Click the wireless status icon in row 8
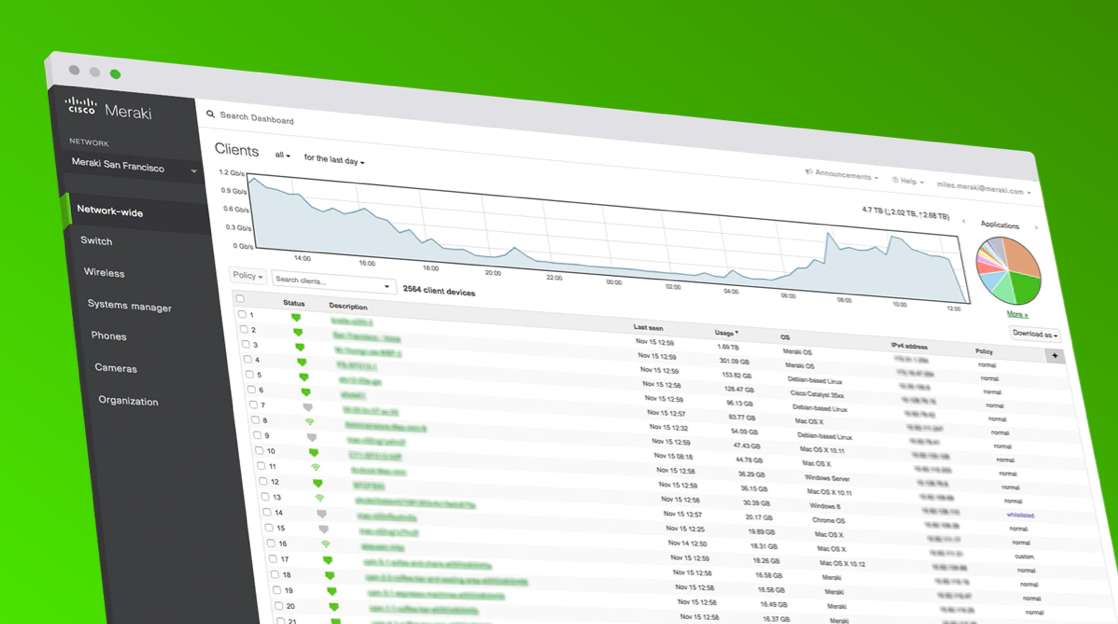 [309, 422]
